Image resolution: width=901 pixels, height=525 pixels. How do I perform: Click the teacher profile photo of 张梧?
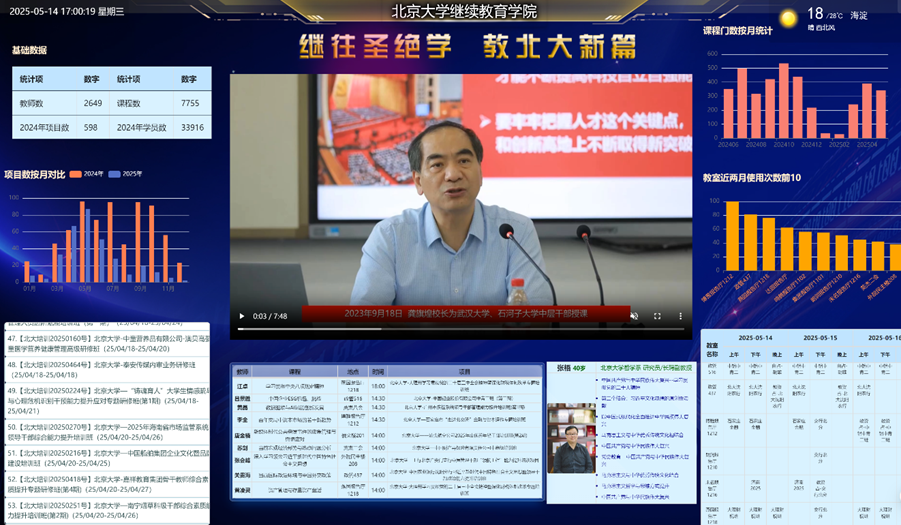572,438
